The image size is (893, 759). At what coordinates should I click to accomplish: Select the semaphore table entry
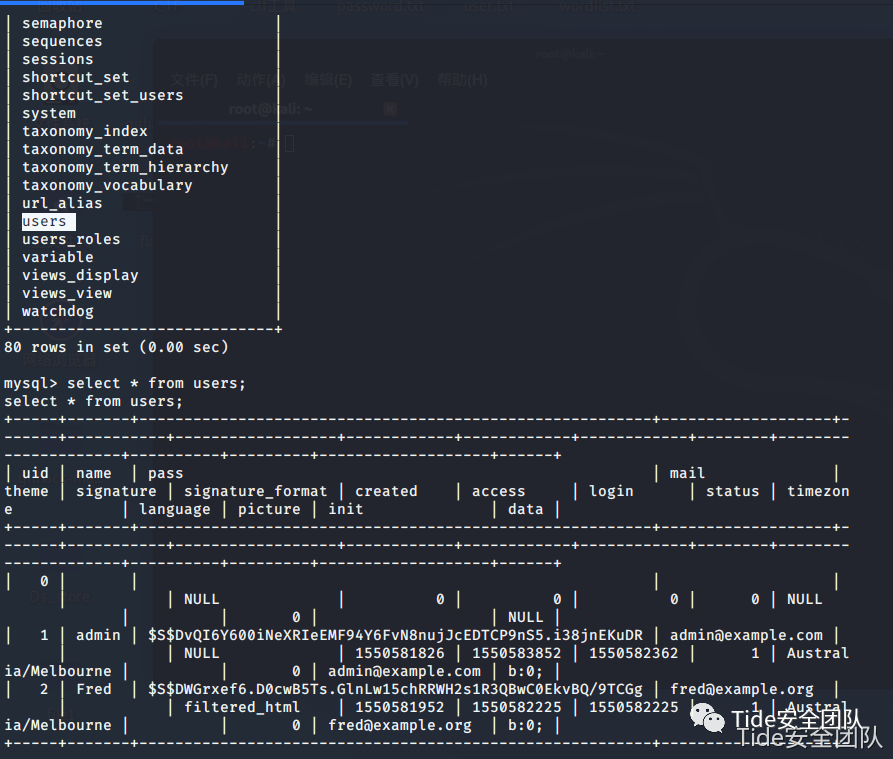pos(62,23)
